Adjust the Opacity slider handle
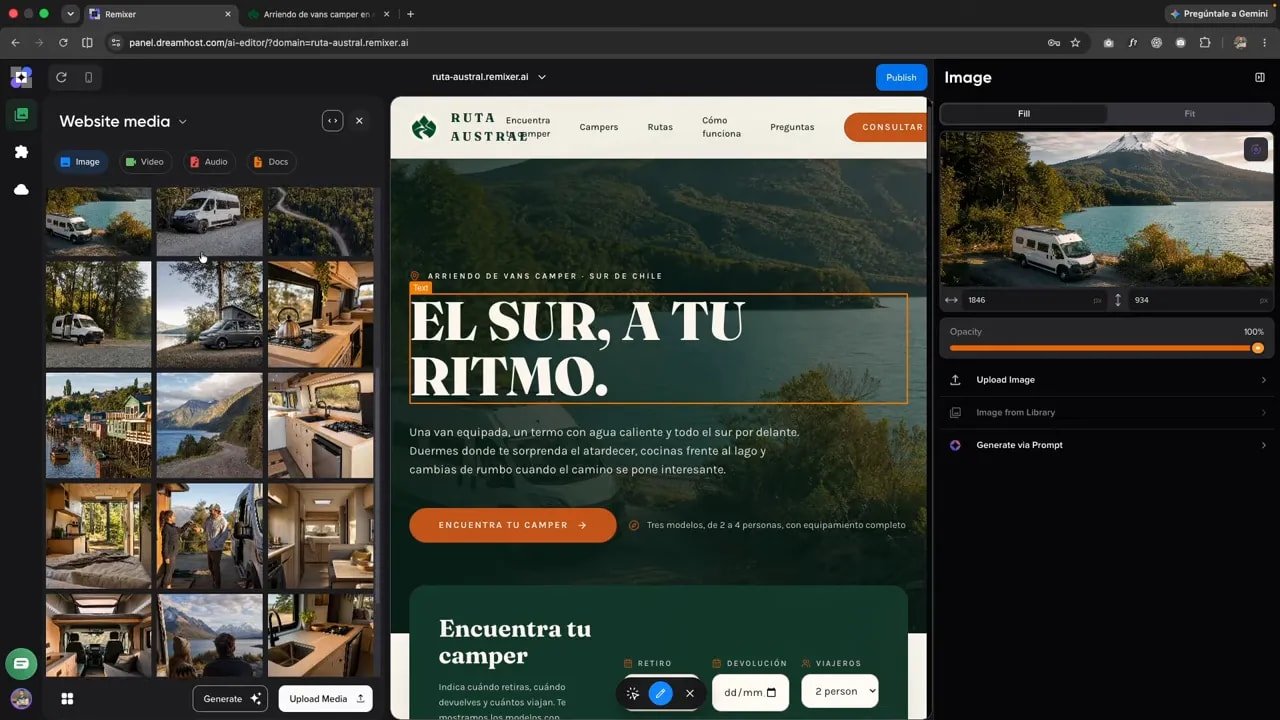The width and height of the screenshot is (1280, 720). point(1258,348)
